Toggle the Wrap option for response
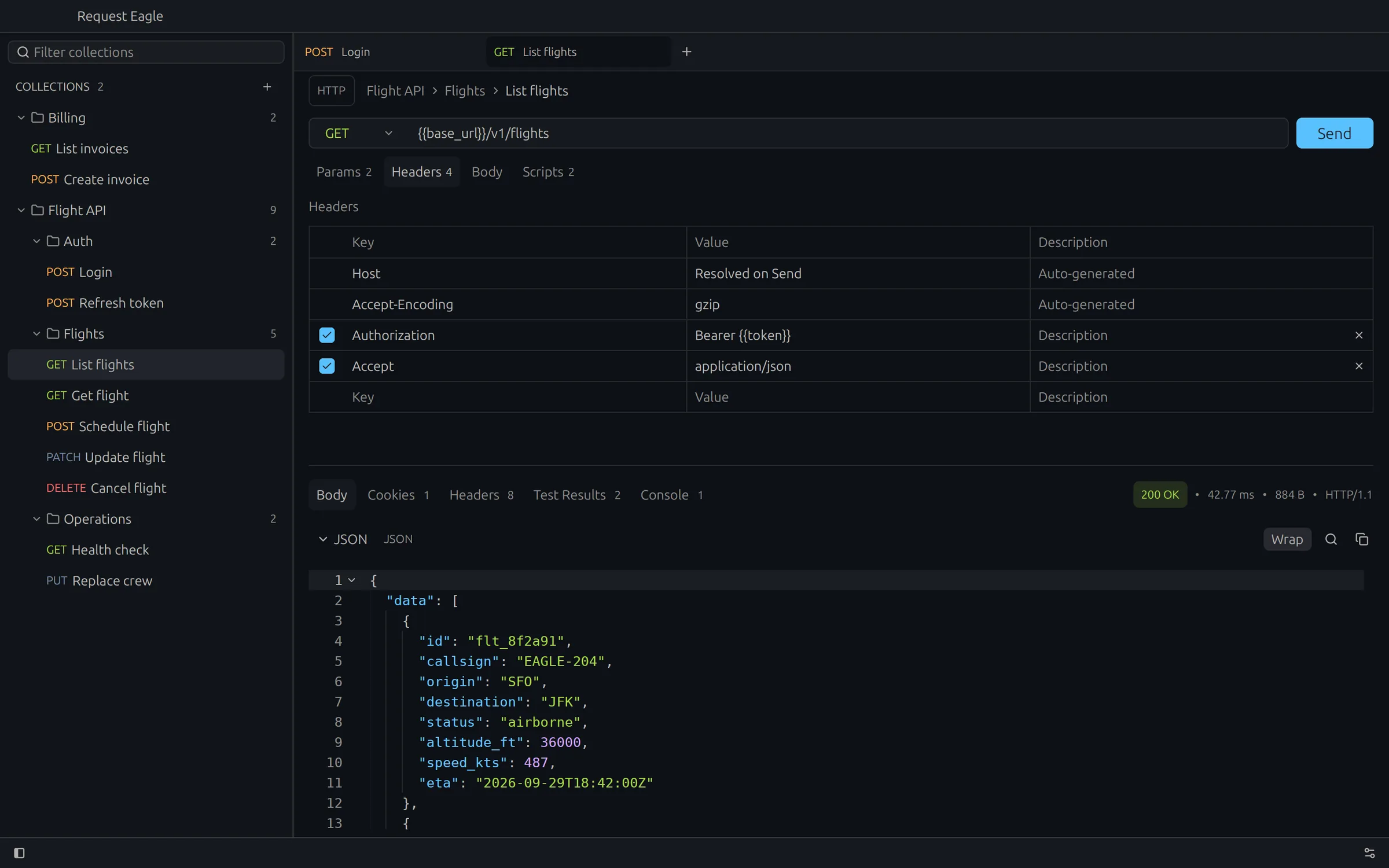This screenshot has height=868, width=1389. coord(1287,539)
